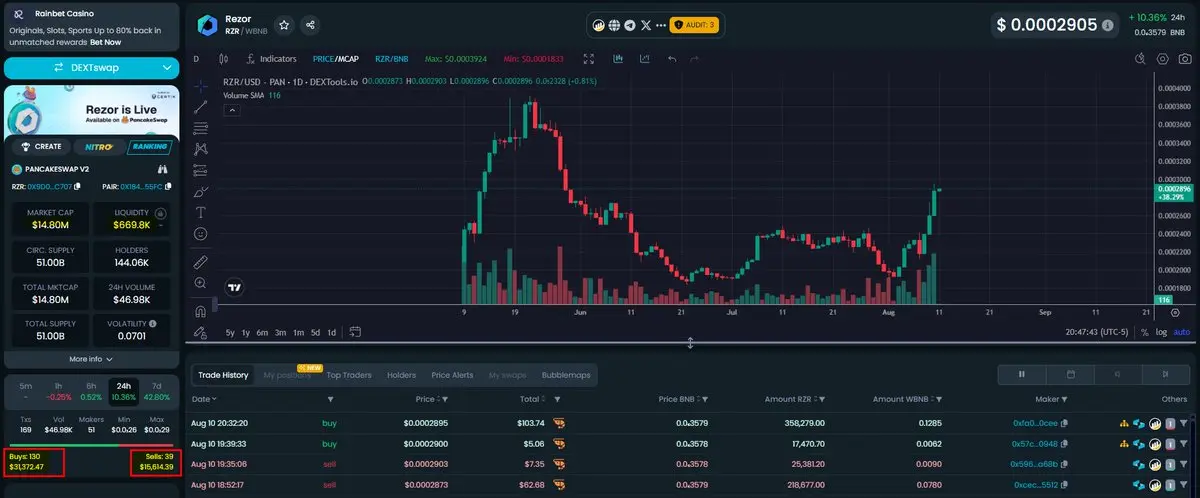Open Rezor's Telegram link icon

point(629,25)
